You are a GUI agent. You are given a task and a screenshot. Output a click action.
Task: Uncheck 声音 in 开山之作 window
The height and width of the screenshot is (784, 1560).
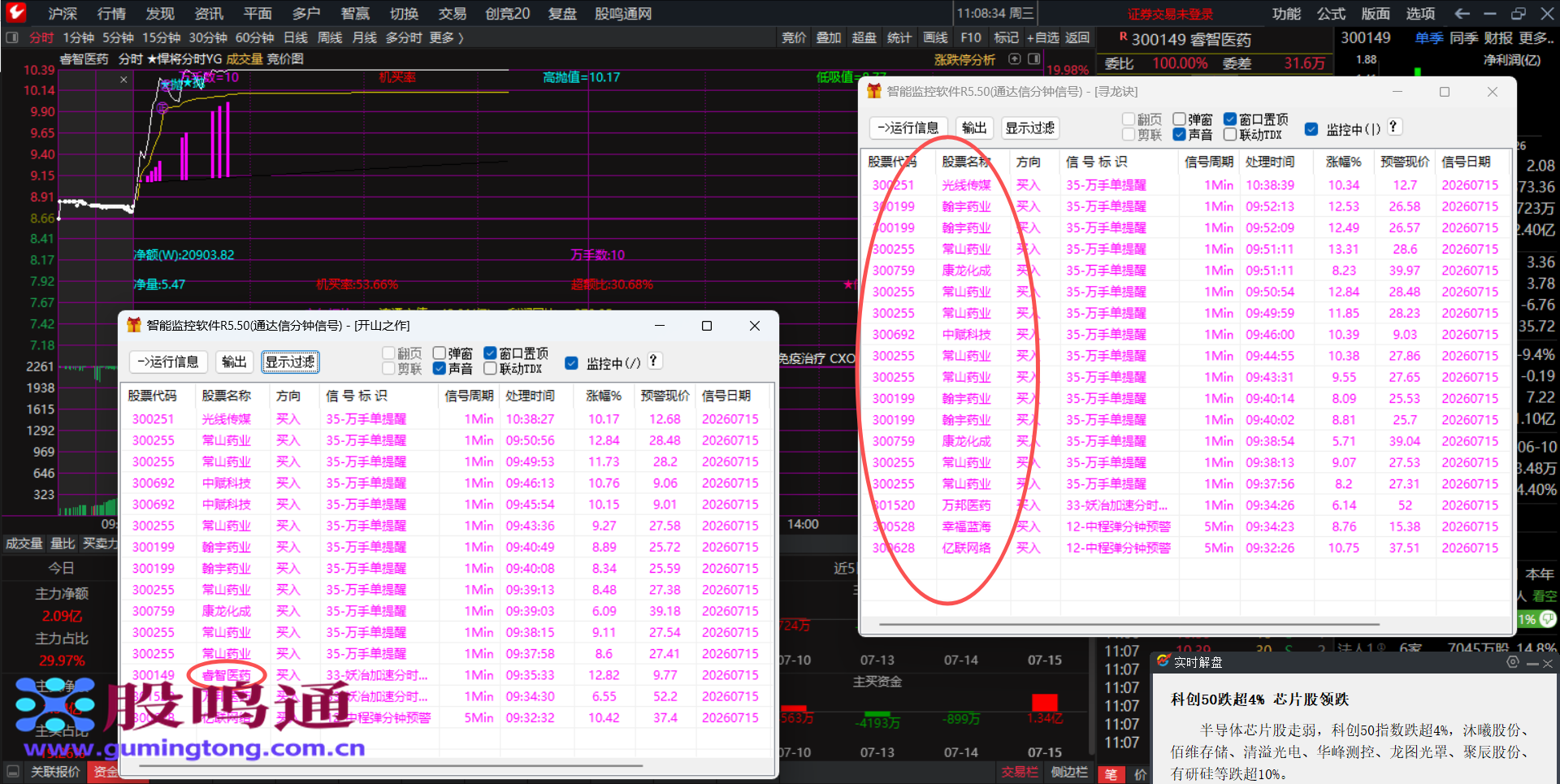point(440,368)
